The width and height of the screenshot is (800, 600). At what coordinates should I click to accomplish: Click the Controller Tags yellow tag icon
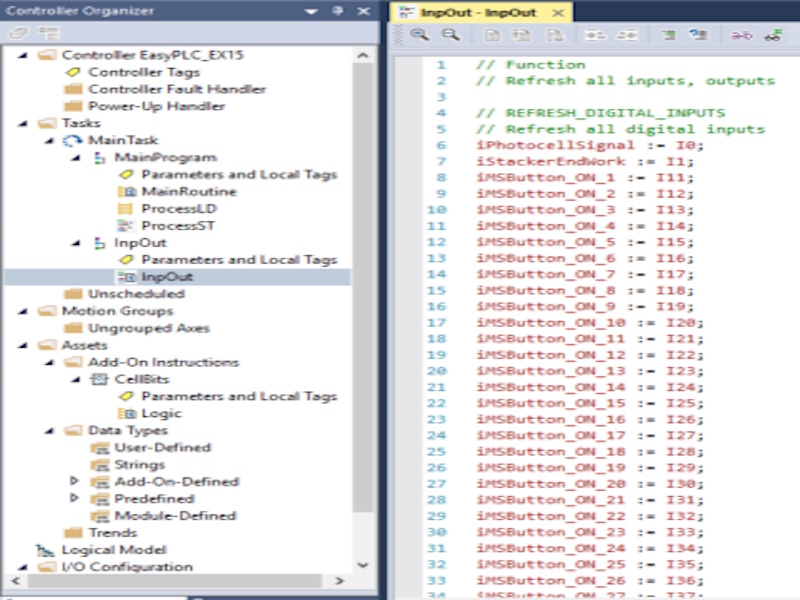tap(73, 72)
